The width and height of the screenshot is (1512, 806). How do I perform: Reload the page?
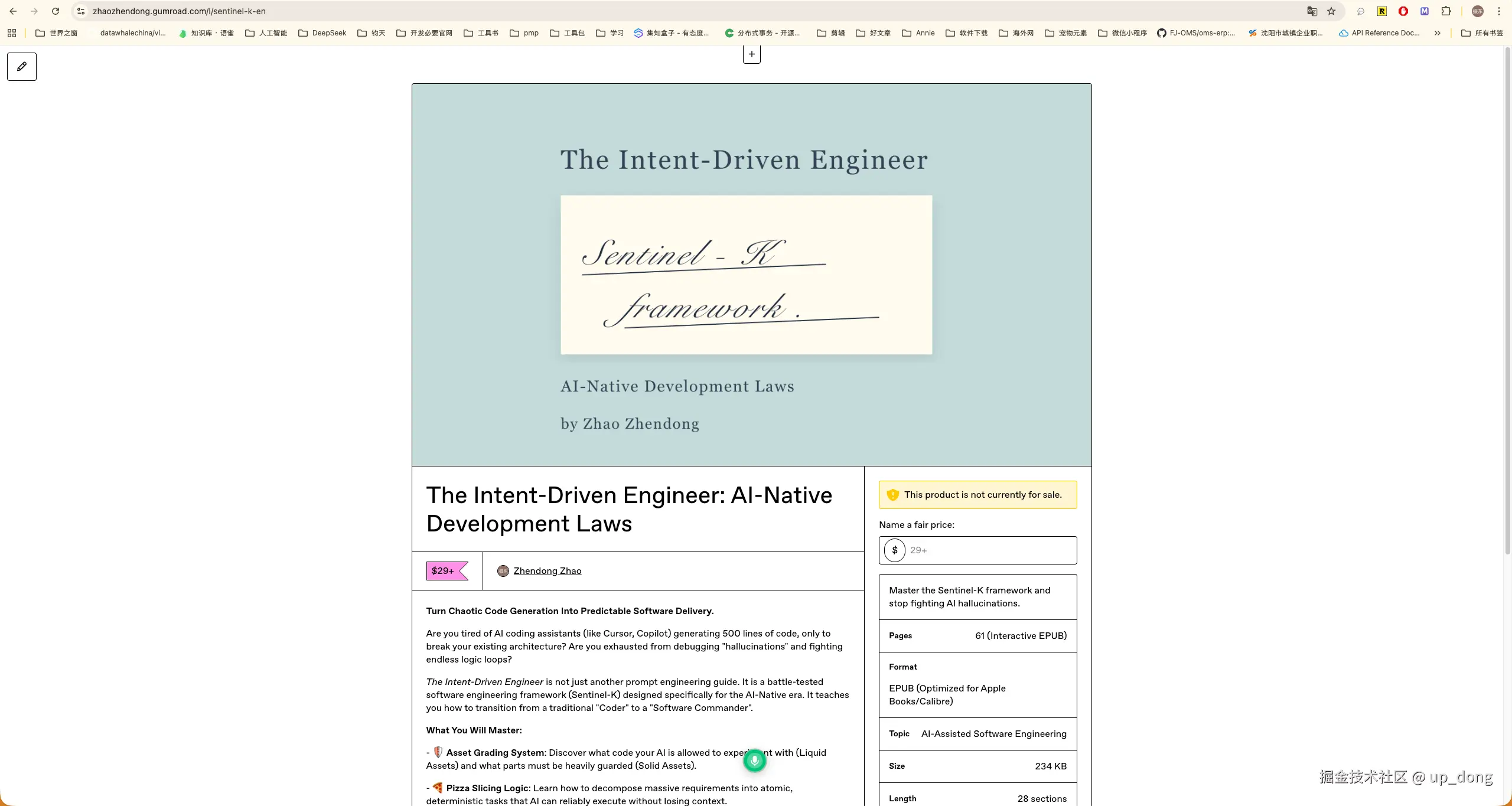pos(56,11)
